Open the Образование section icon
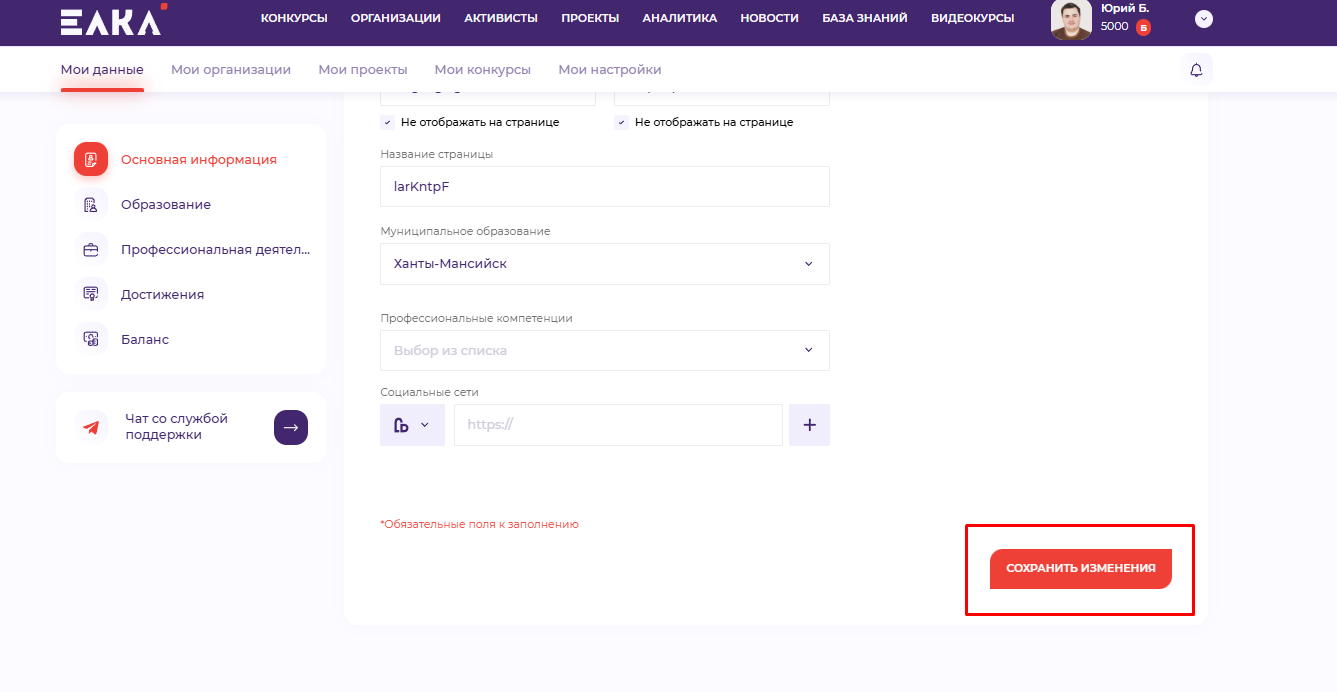The height and width of the screenshot is (692, 1337). pos(91,205)
